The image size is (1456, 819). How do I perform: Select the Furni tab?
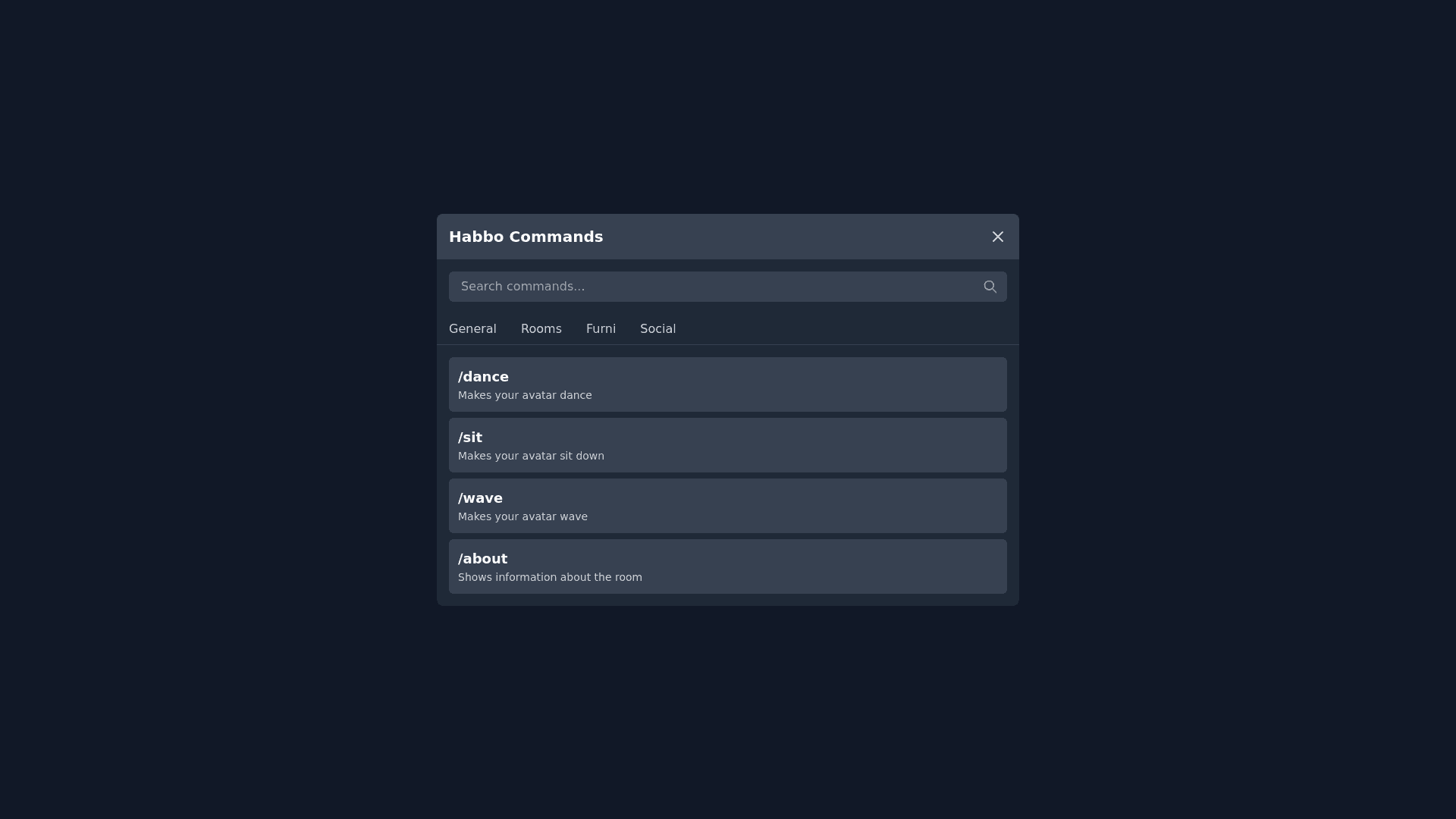601,329
